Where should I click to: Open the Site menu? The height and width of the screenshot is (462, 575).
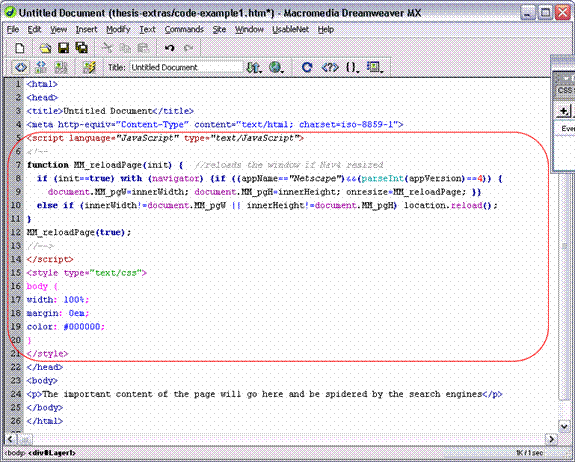coord(219,29)
